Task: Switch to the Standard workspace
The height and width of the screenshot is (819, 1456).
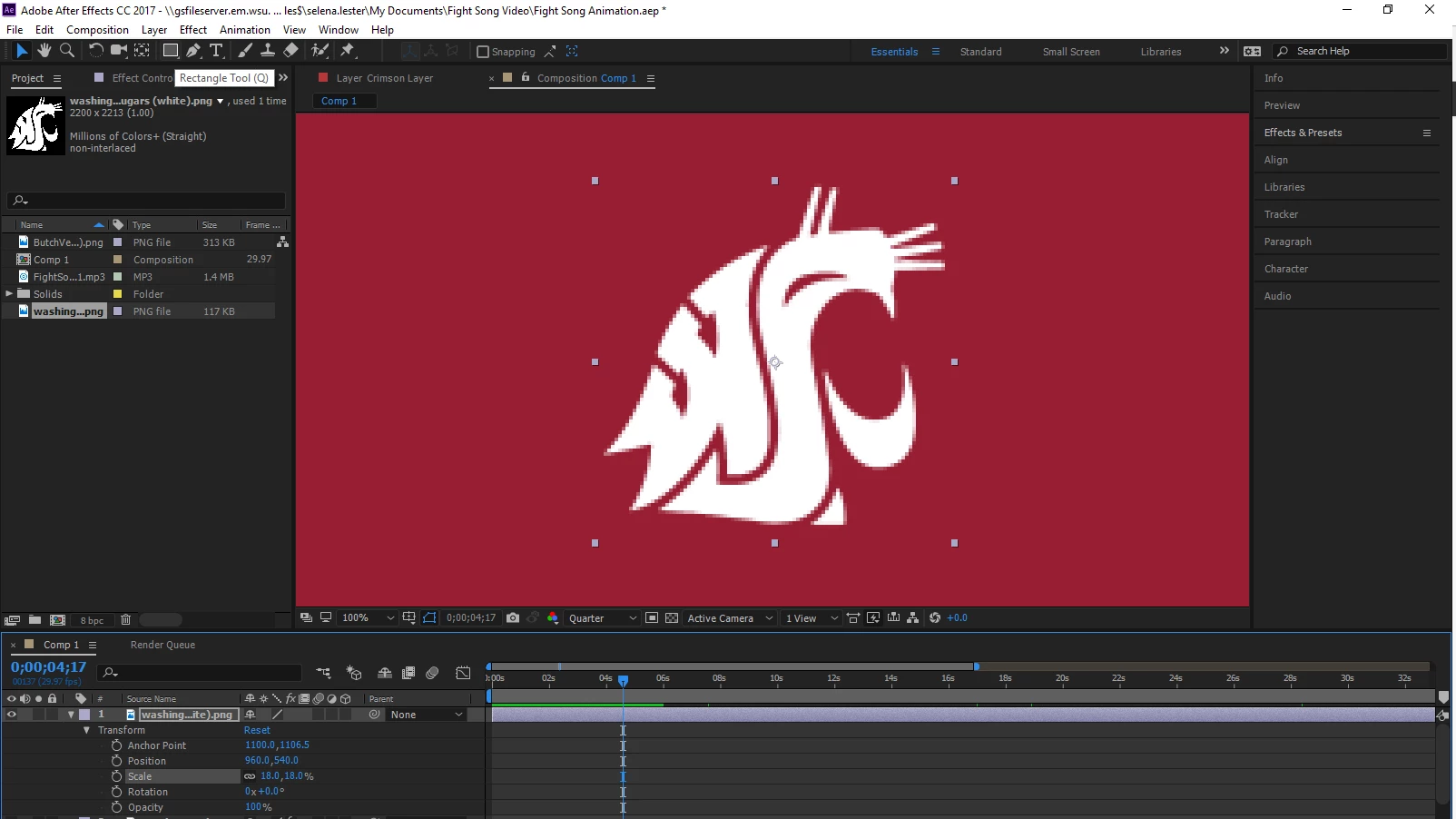Action: [x=981, y=52]
